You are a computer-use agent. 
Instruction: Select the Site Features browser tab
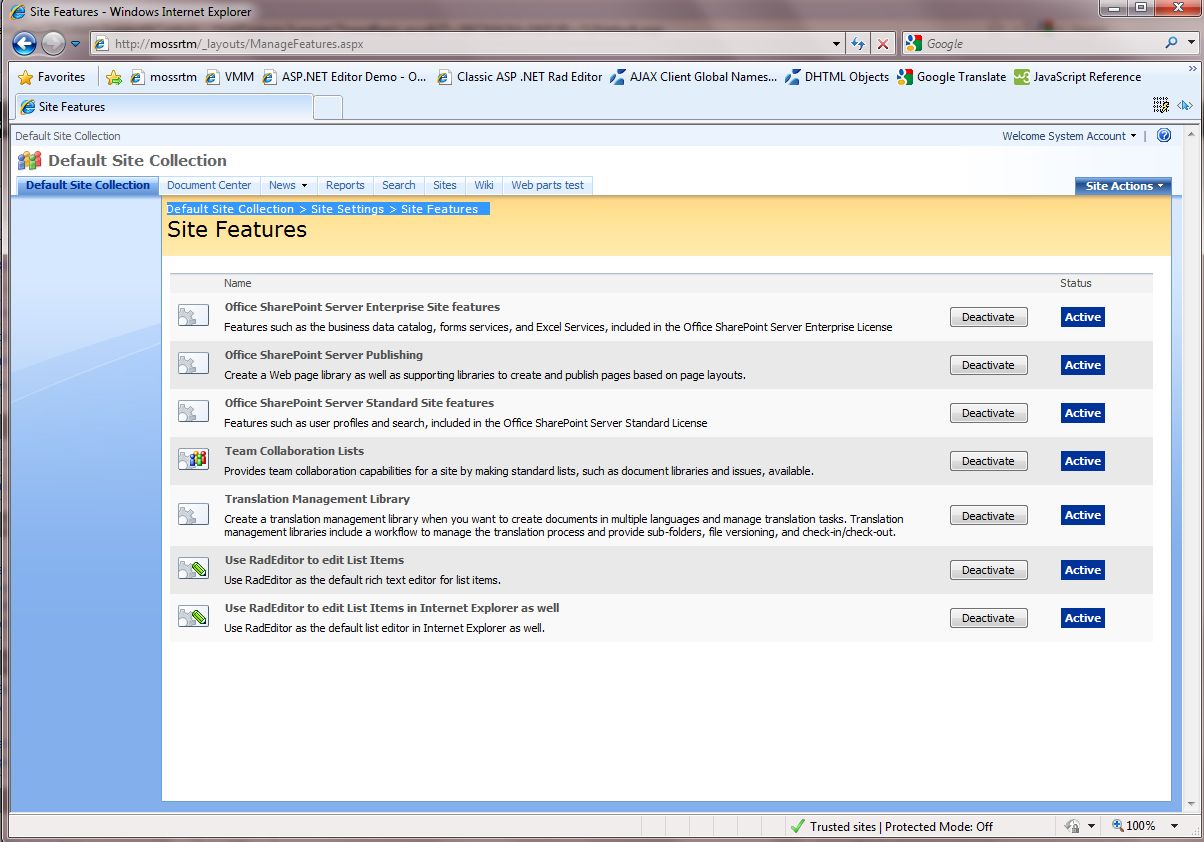tap(163, 107)
